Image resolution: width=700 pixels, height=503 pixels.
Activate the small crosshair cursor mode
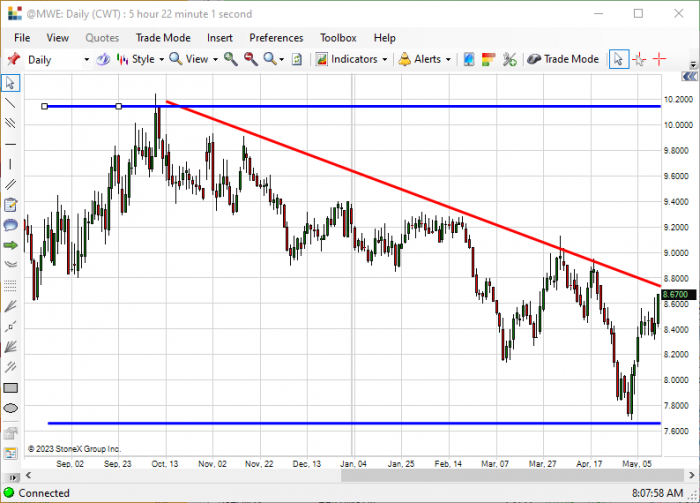pos(639,59)
